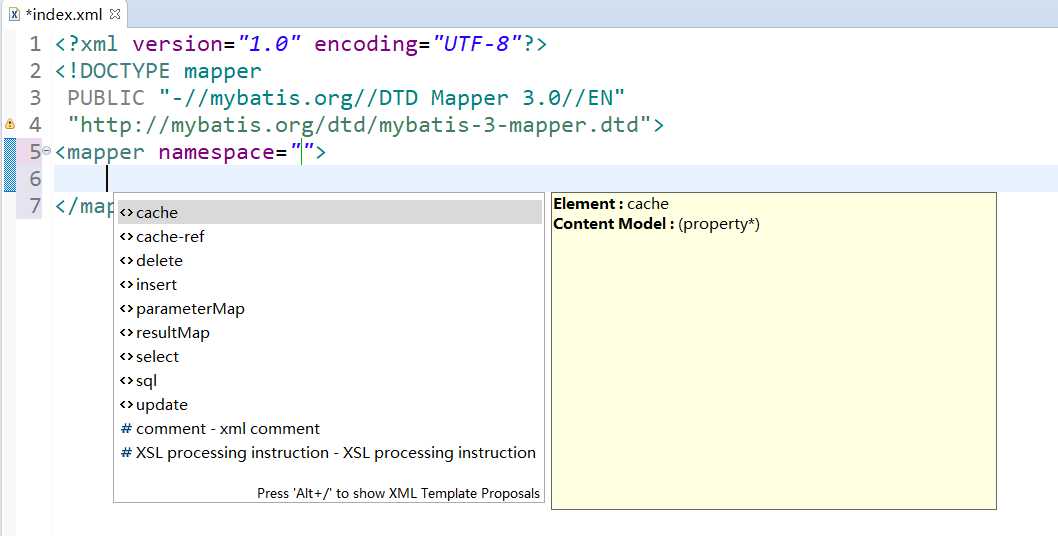Insert the XSL processing instruction proposal

(330, 452)
